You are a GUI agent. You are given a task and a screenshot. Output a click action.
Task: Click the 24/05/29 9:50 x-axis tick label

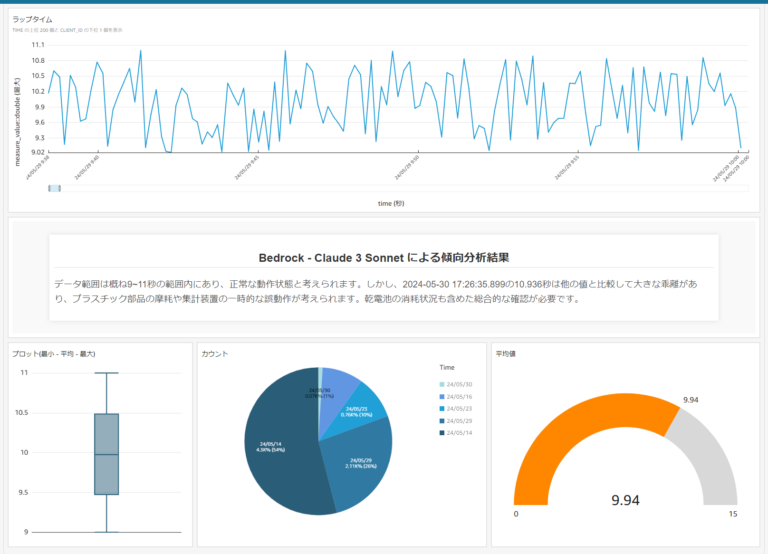pos(407,168)
